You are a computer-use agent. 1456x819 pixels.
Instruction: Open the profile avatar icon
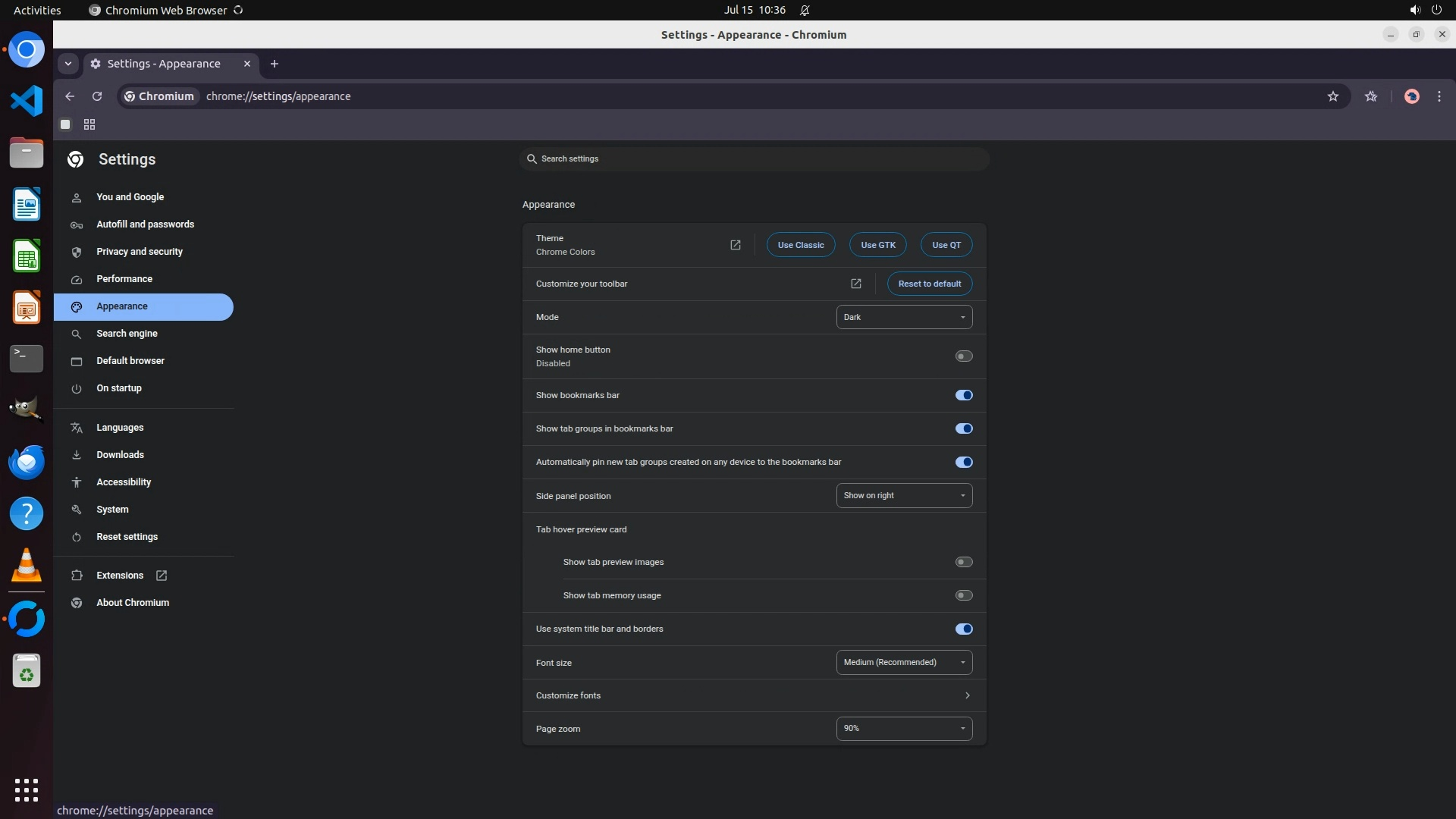(x=1411, y=96)
